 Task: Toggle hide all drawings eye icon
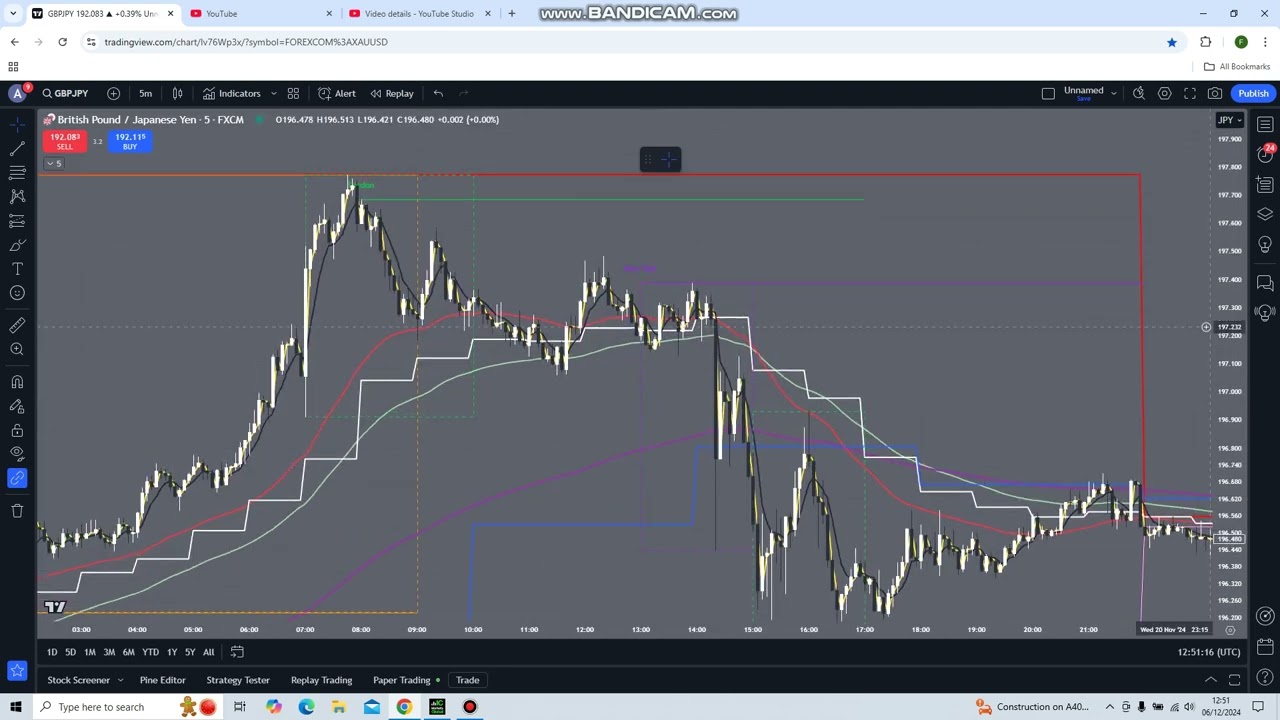click(x=17, y=454)
